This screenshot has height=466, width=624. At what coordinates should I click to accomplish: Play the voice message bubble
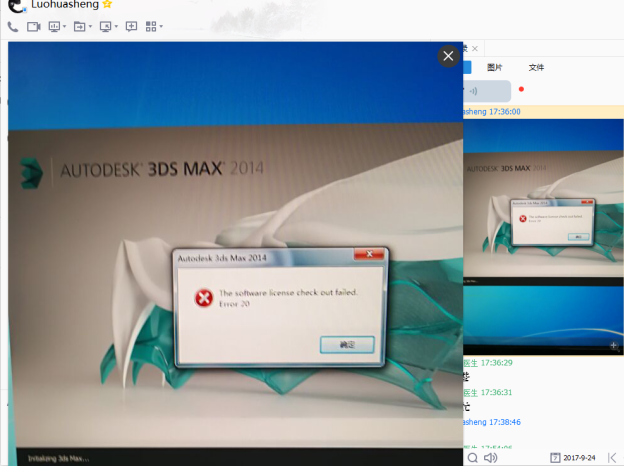click(487, 91)
